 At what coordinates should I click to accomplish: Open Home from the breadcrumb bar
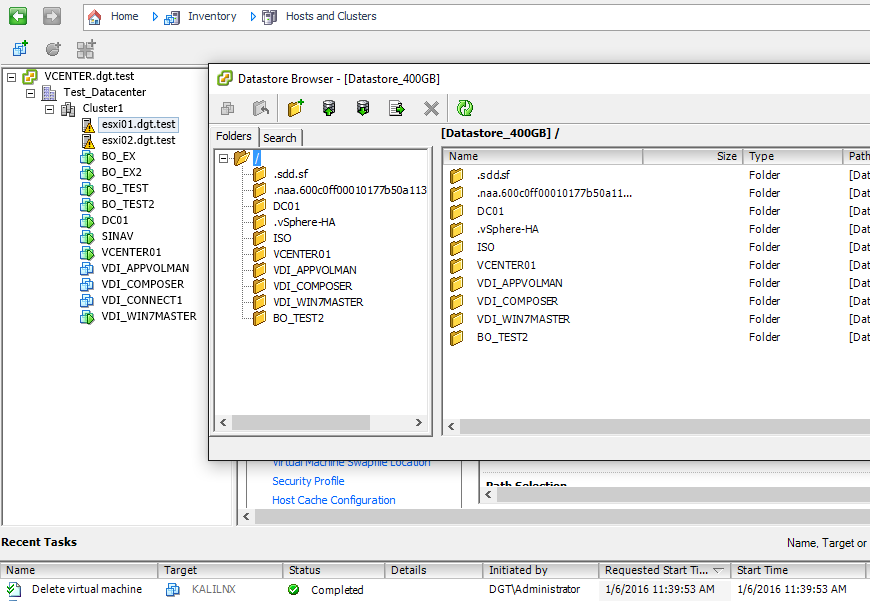124,16
